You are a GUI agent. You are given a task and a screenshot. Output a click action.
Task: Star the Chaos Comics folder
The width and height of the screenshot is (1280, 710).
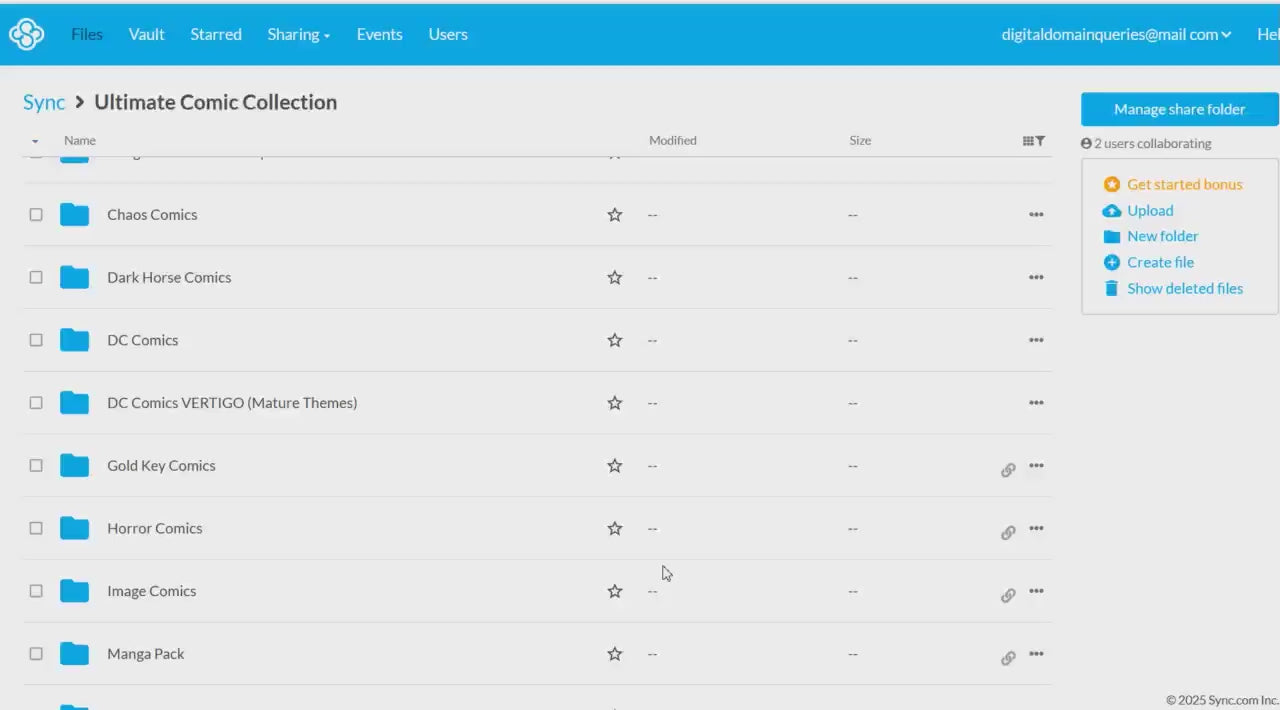[615, 215]
